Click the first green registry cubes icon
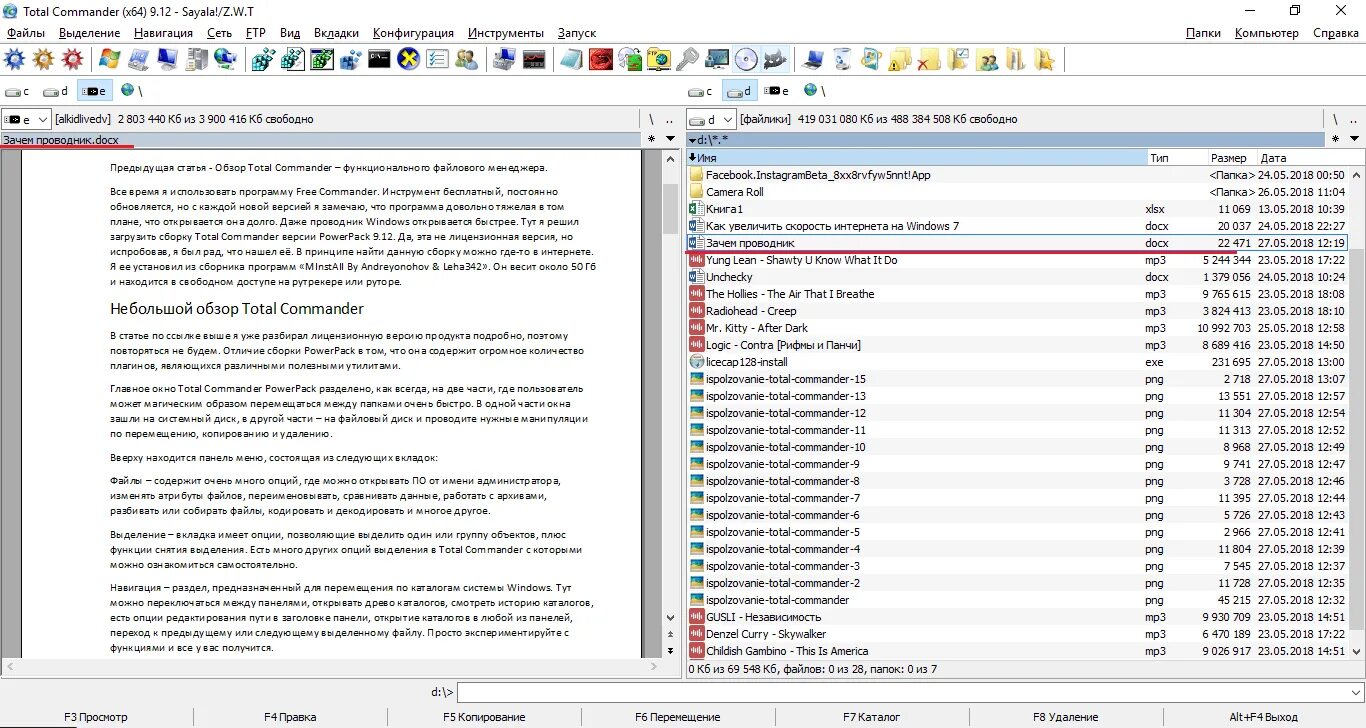 [x=263, y=59]
